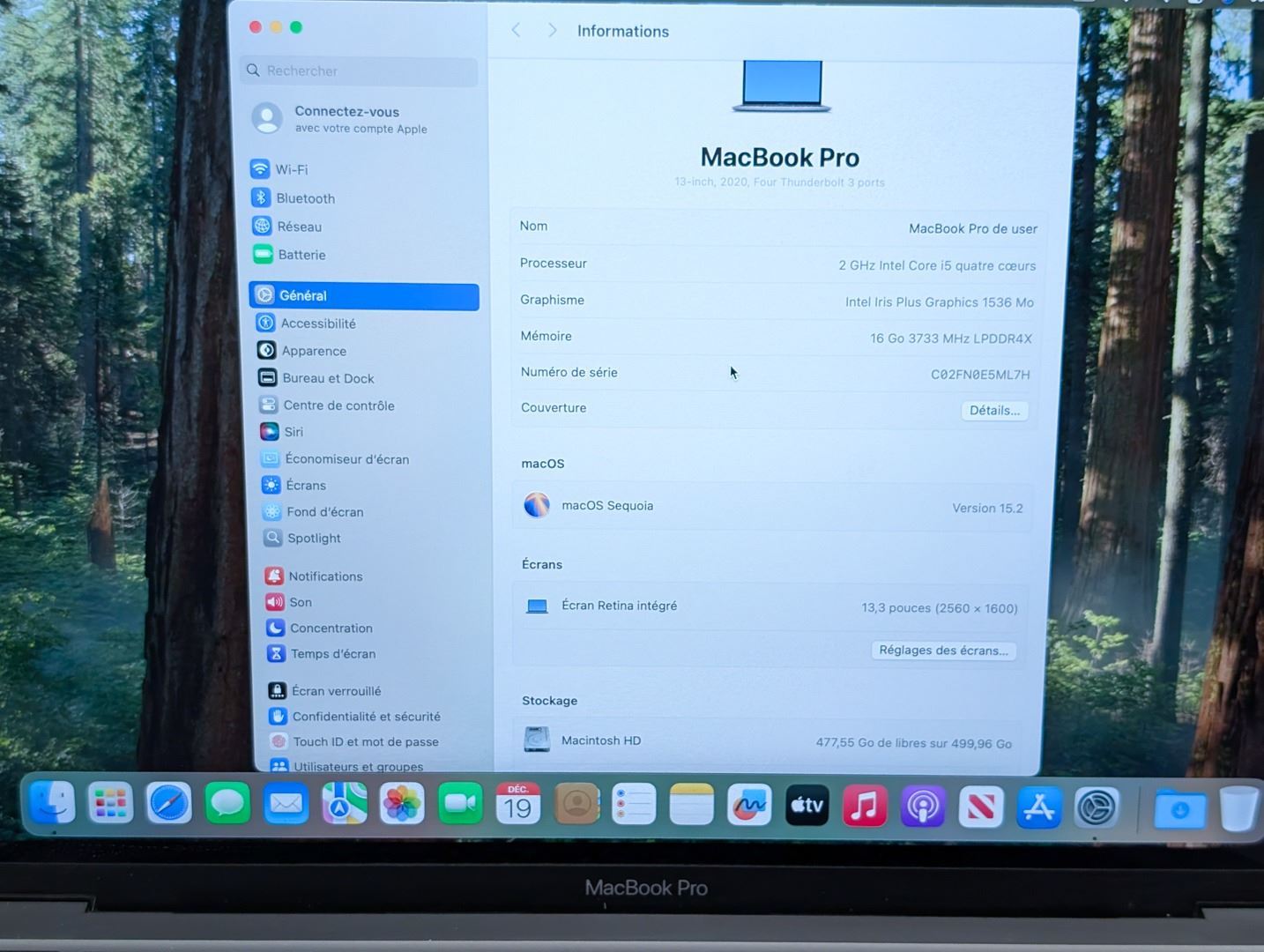Viewport: 1264px width, 952px height.
Task: Open Accessibilité settings section
Action: tap(317, 324)
